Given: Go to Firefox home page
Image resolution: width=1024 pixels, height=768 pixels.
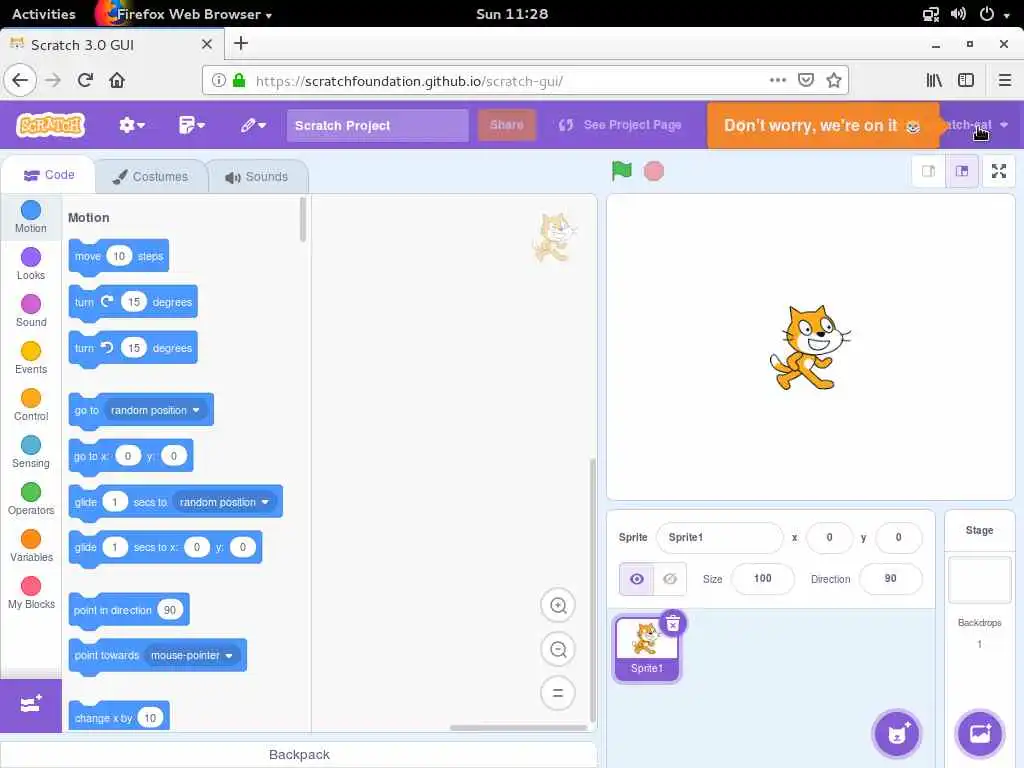Looking at the screenshot, I should (117, 80).
